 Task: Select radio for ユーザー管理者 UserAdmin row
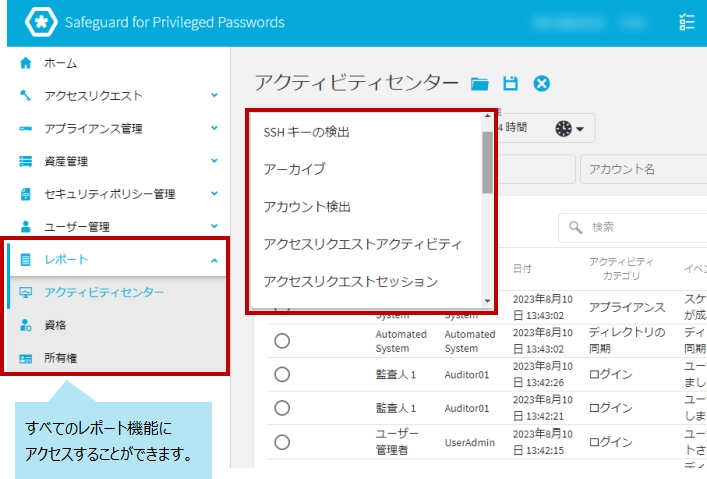(x=282, y=442)
